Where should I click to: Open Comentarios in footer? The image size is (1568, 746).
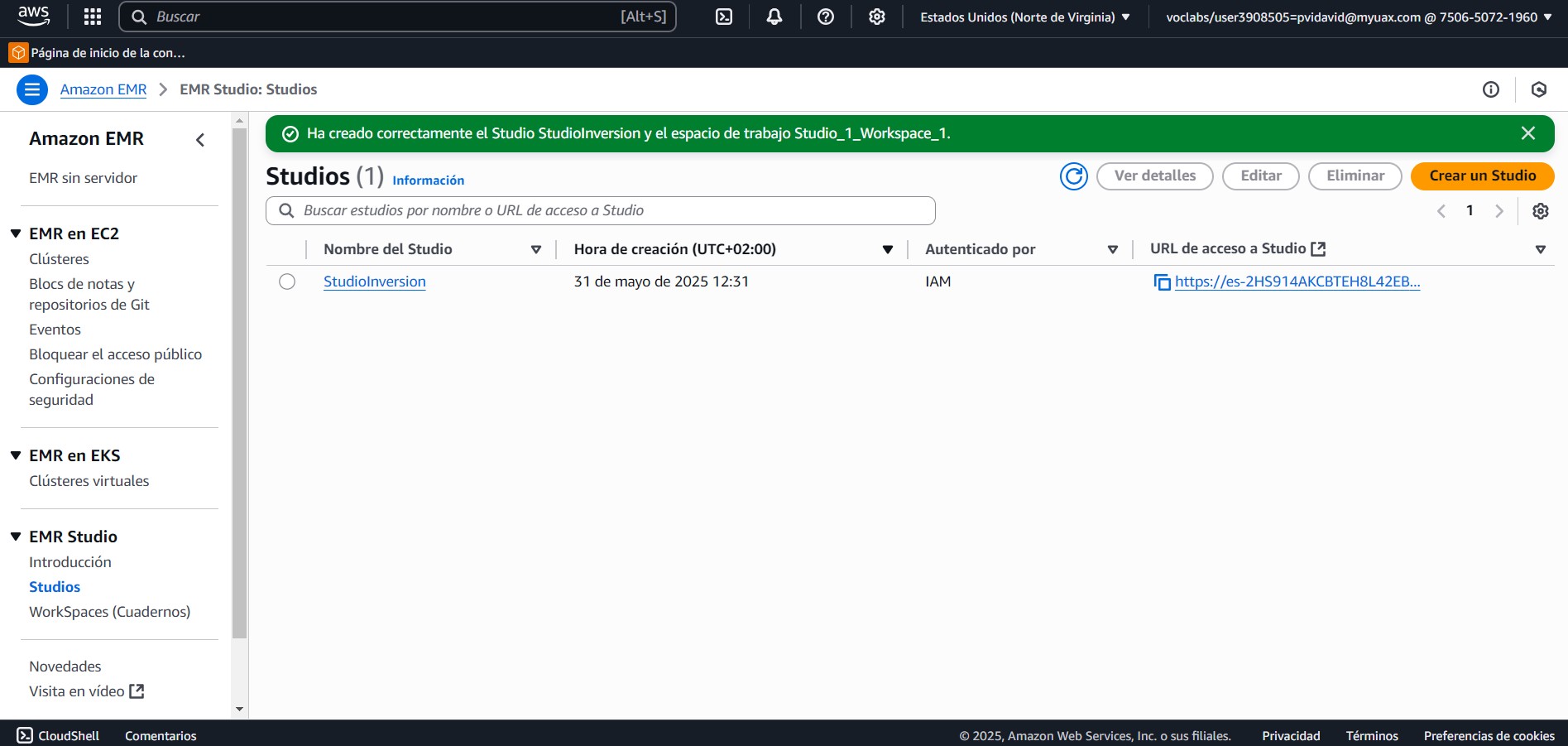click(161, 735)
